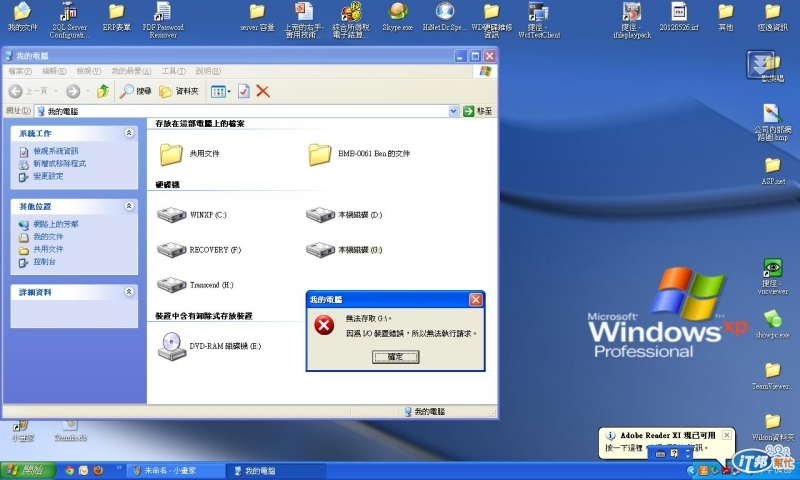Click the 變更設定 link
Viewport: 800px width, 480px height.
coord(48,176)
